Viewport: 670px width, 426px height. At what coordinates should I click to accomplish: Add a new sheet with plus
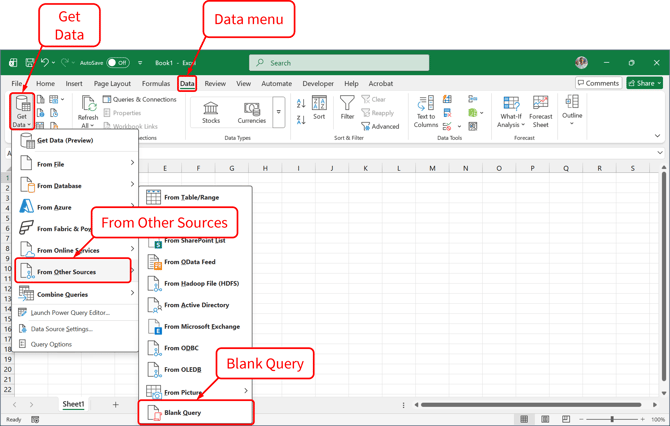tap(115, 405)
